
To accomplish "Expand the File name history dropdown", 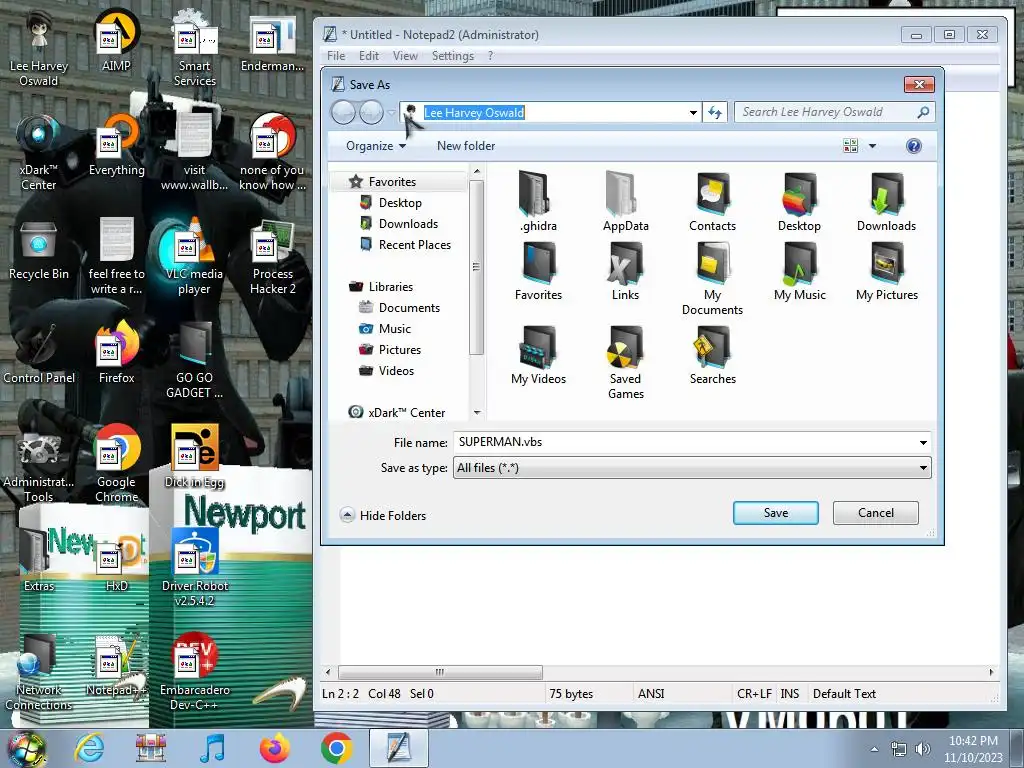I will click(x=923, y=442).
